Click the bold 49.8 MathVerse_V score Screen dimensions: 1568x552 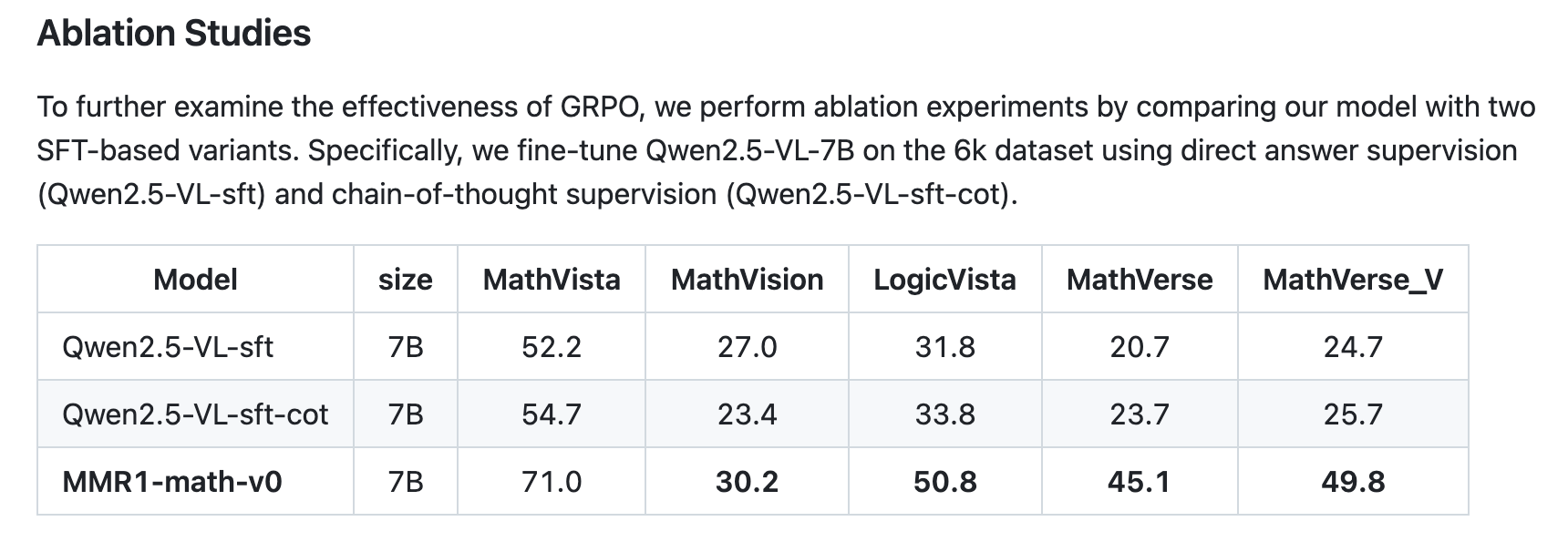pos(1353,482)
